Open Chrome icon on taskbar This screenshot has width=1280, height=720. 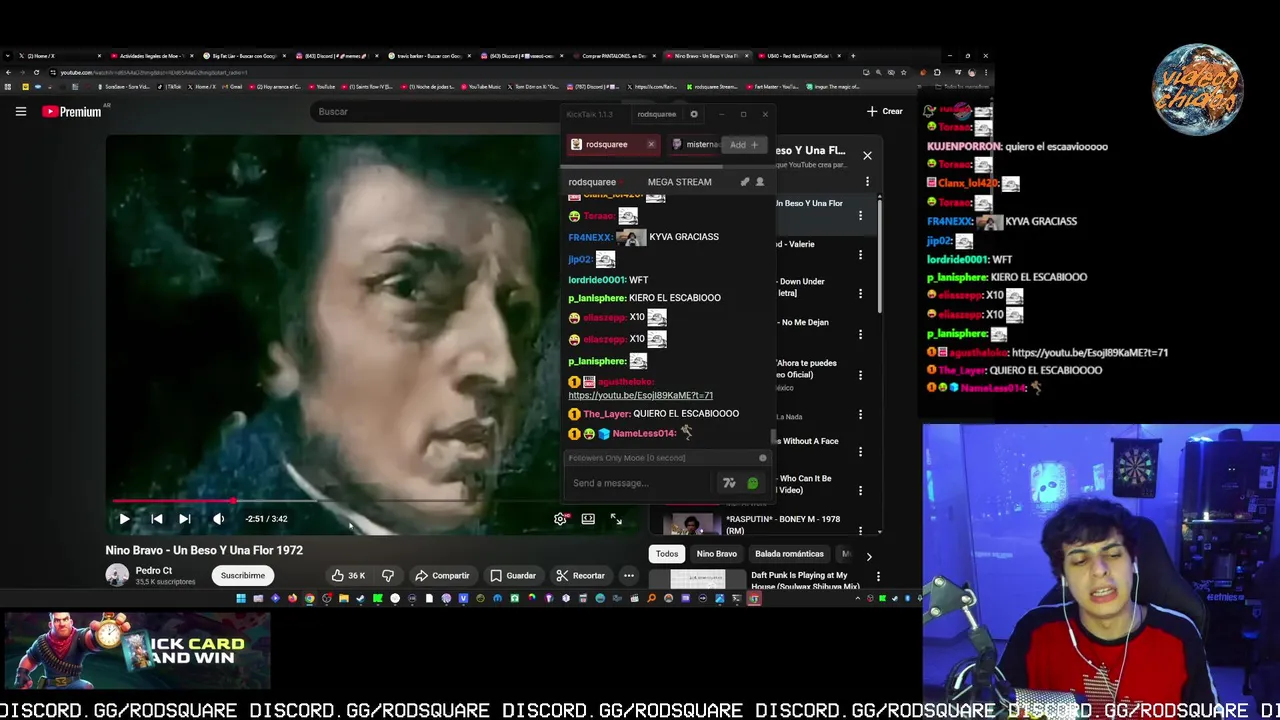coord(309,599)
